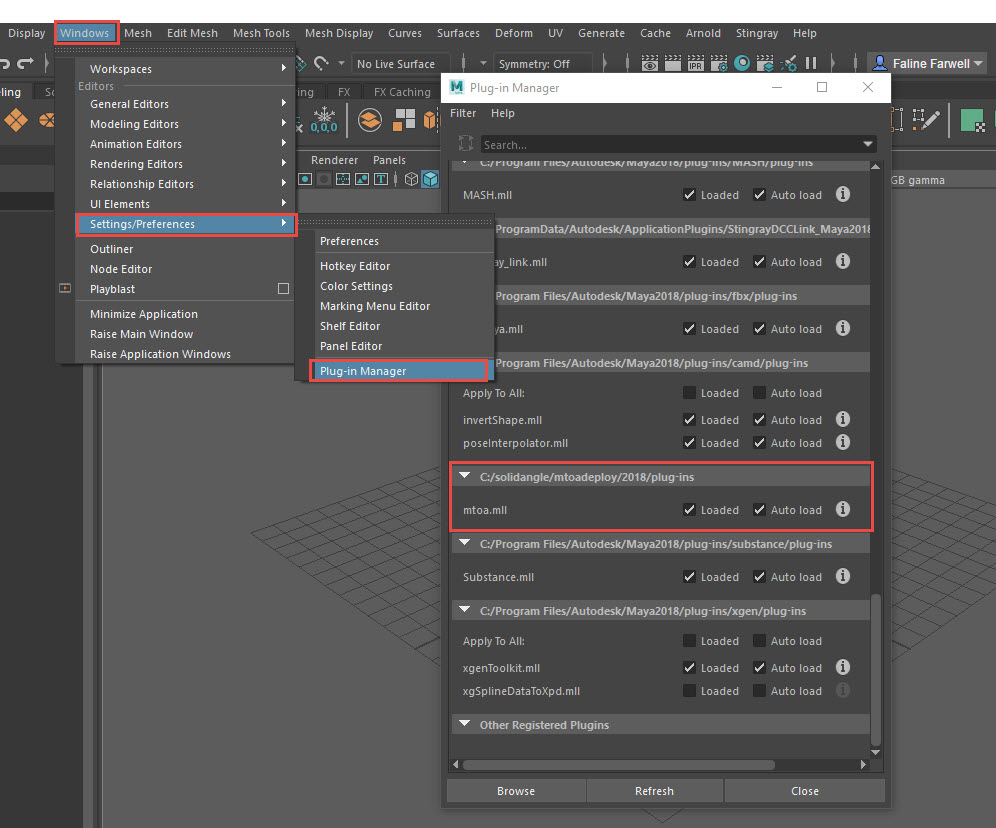This screenshot has width=996, height=828.
Task: Click the redo arrow icon
Action: (25, 63)
